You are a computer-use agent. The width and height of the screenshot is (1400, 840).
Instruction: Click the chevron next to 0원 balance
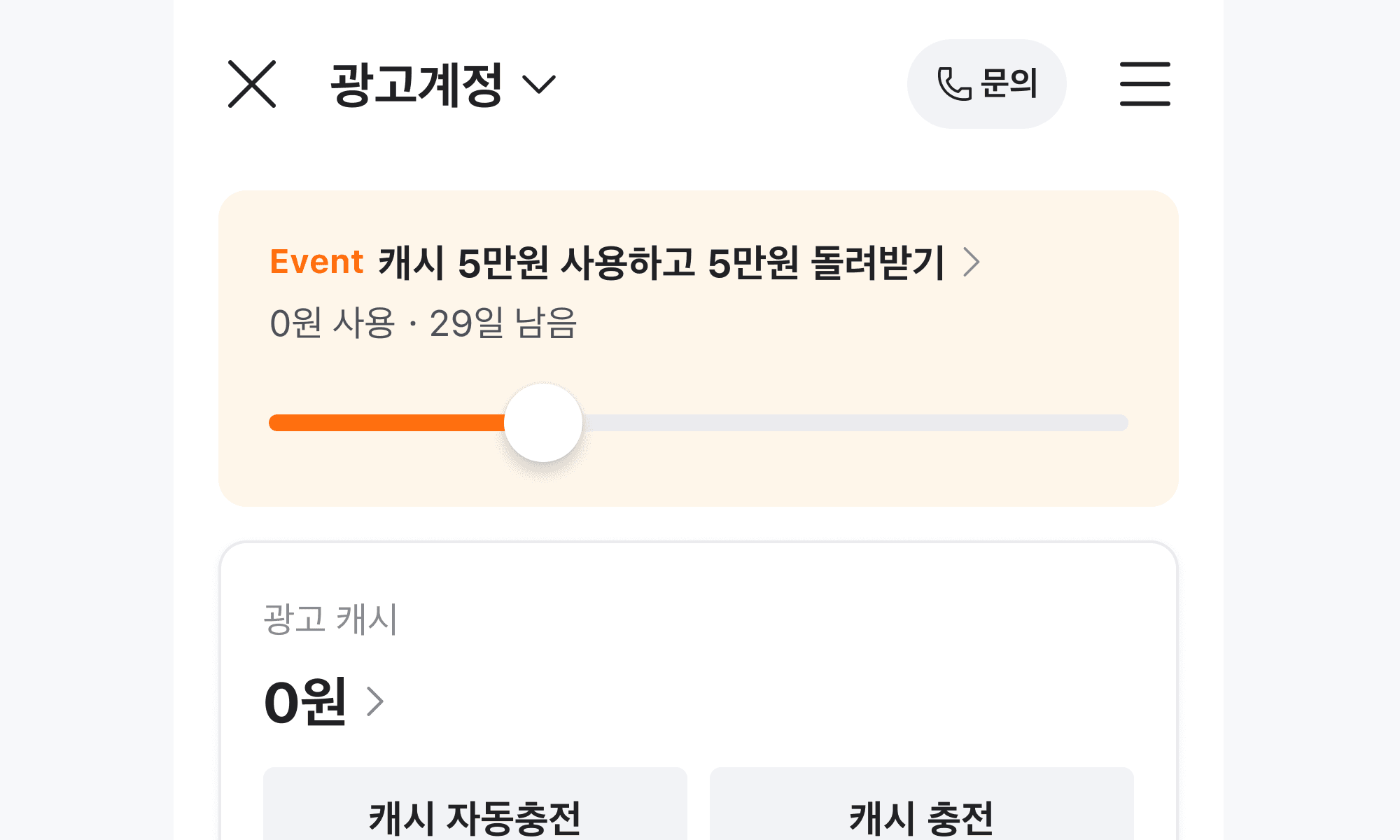[x=376, y=701]
